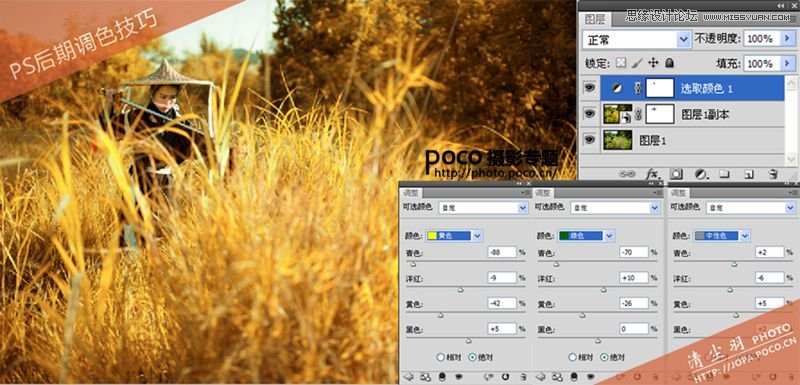
Task: Select the layer mask of 图层1副本
Action: click(660, 114)
